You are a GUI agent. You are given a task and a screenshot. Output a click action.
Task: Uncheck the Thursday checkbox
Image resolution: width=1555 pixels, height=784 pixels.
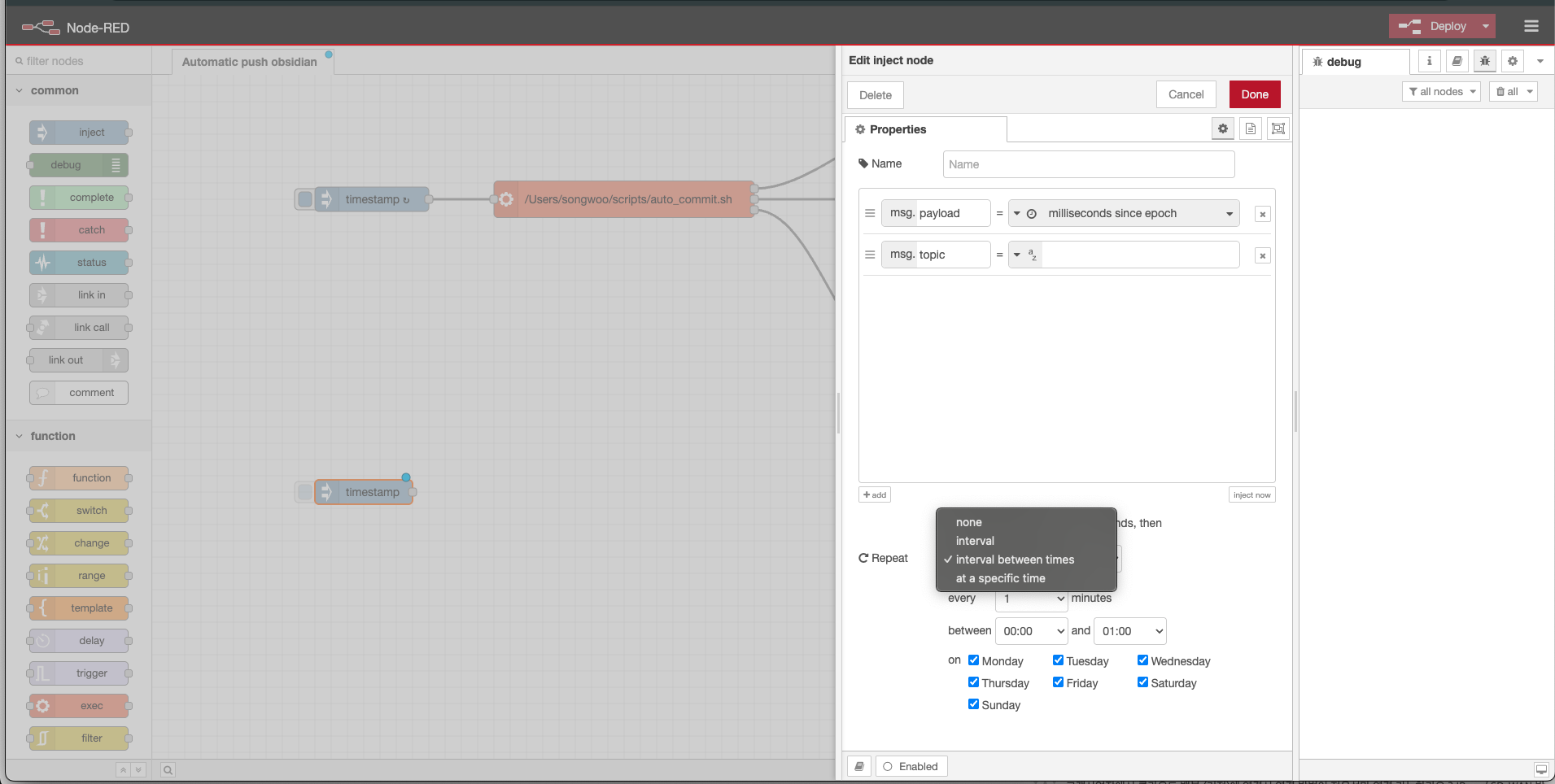973,682
